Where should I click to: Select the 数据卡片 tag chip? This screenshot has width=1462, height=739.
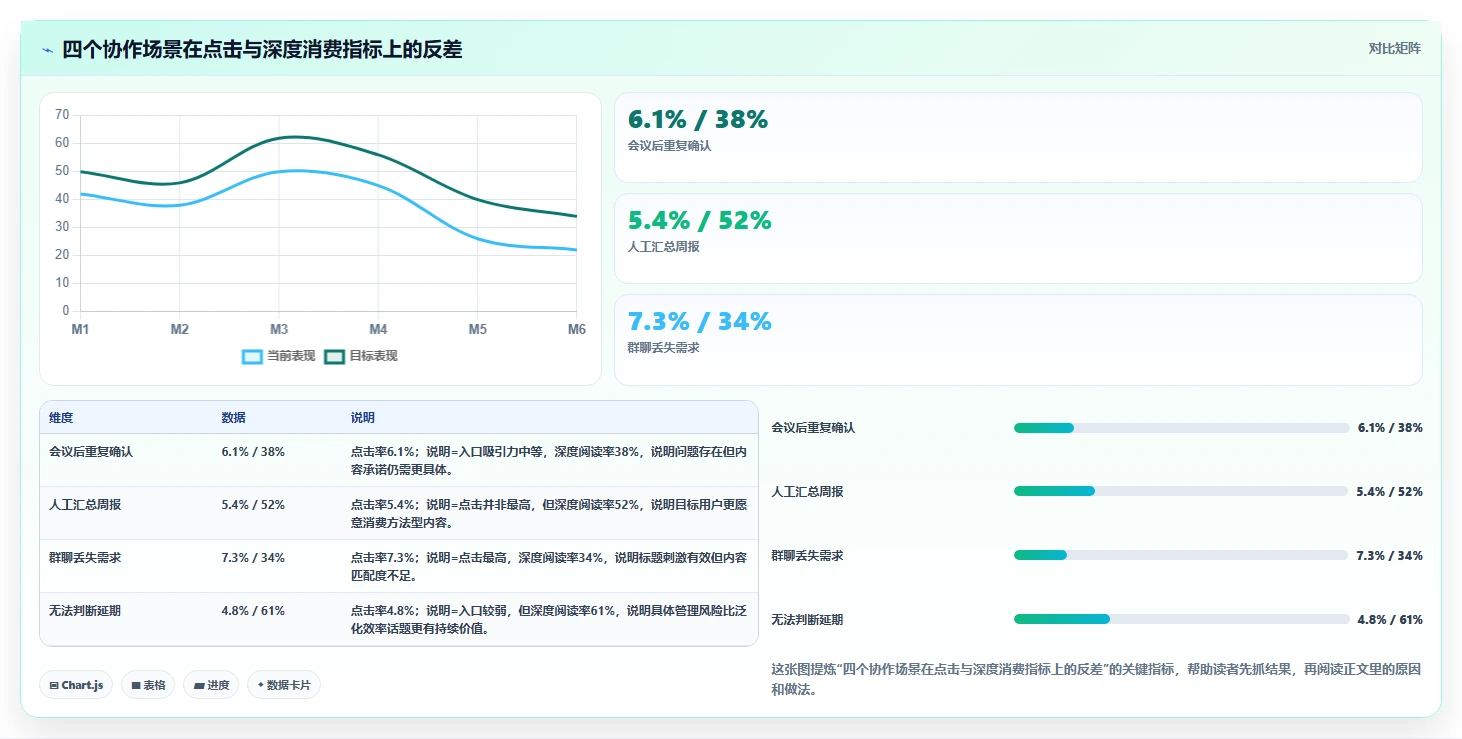click(x=284, y=685)
